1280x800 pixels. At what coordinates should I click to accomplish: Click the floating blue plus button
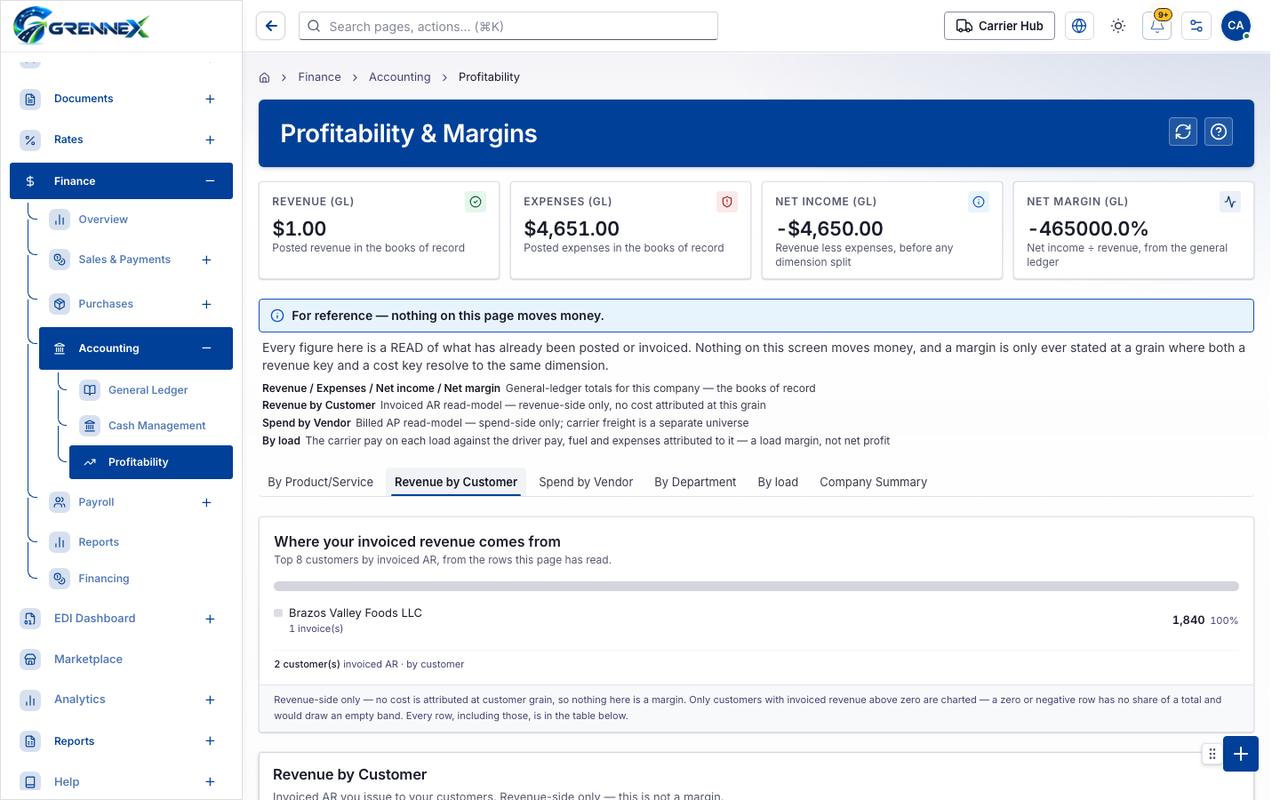tap(1241, 754)
